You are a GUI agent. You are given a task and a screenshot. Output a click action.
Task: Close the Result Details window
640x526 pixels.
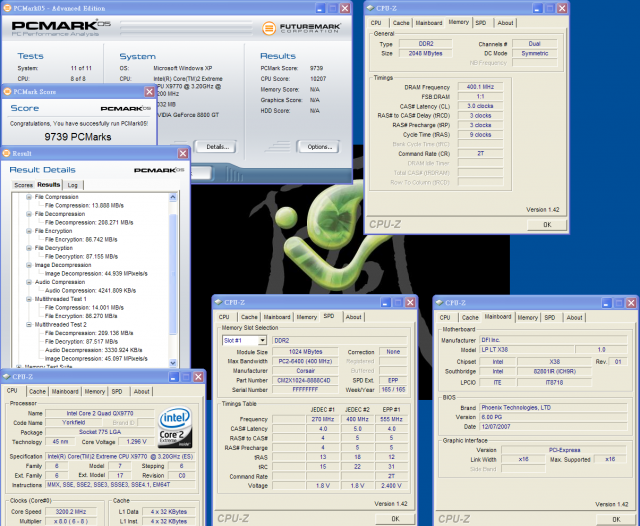click(183, 153)
